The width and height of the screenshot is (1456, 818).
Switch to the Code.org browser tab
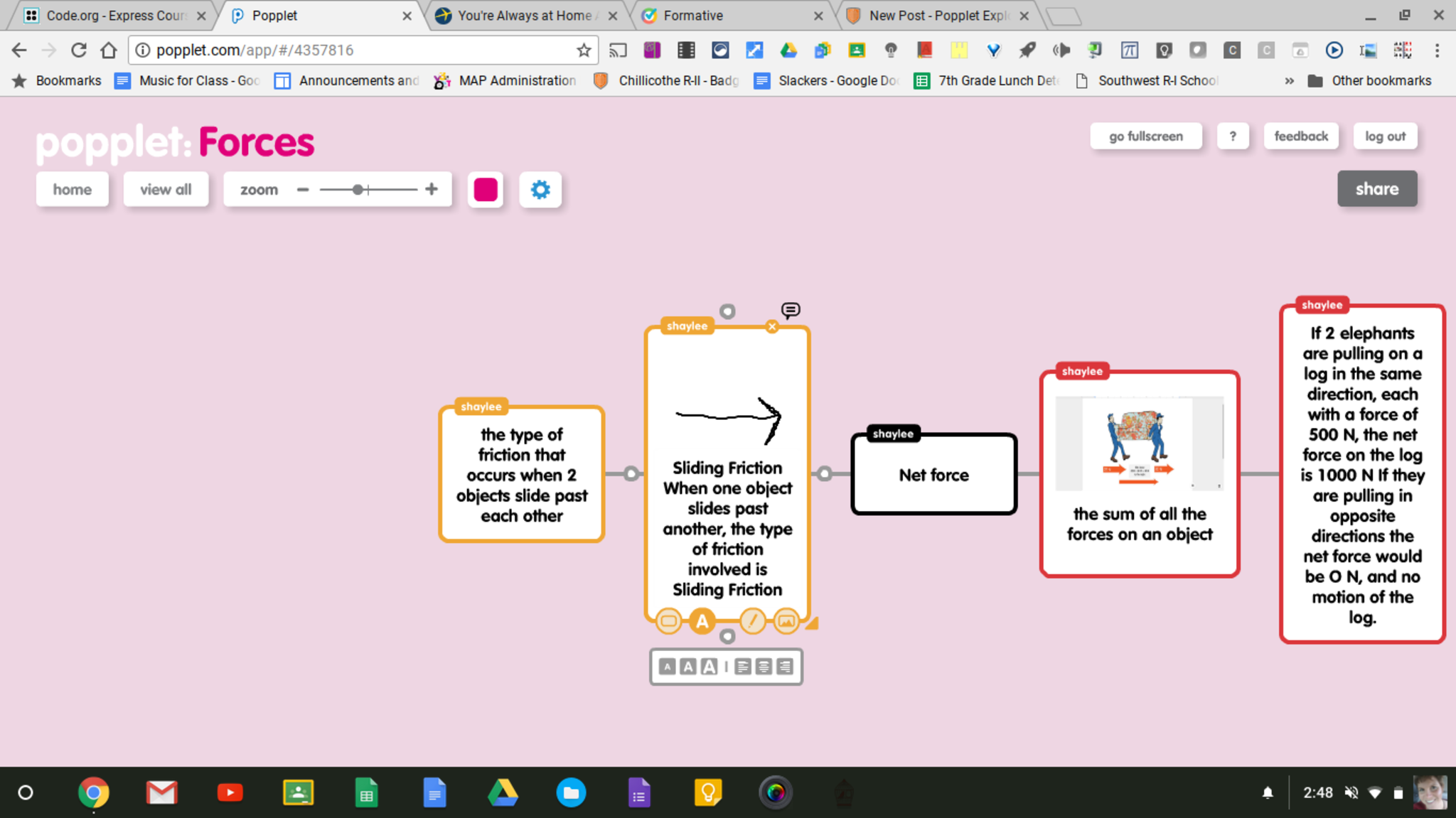point(114,16)
